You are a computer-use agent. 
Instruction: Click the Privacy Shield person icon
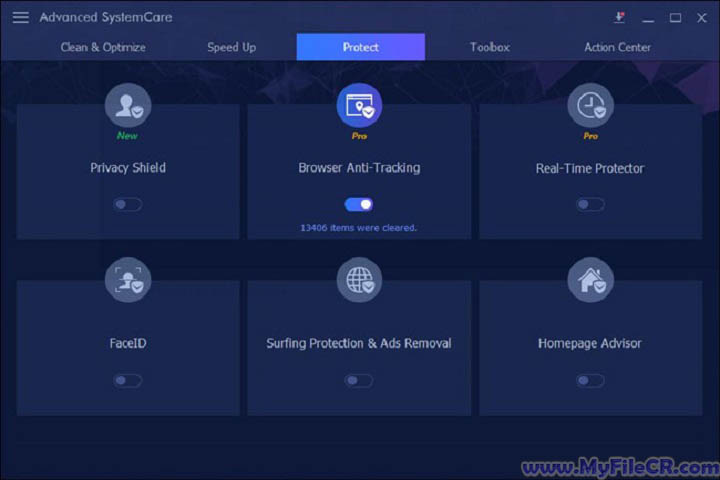(x=128, y=105)
